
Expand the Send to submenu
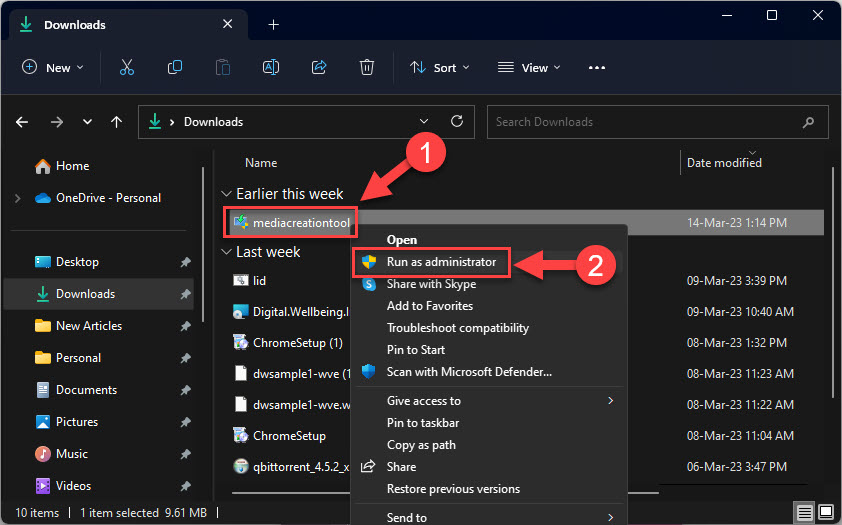click(611, 517)
